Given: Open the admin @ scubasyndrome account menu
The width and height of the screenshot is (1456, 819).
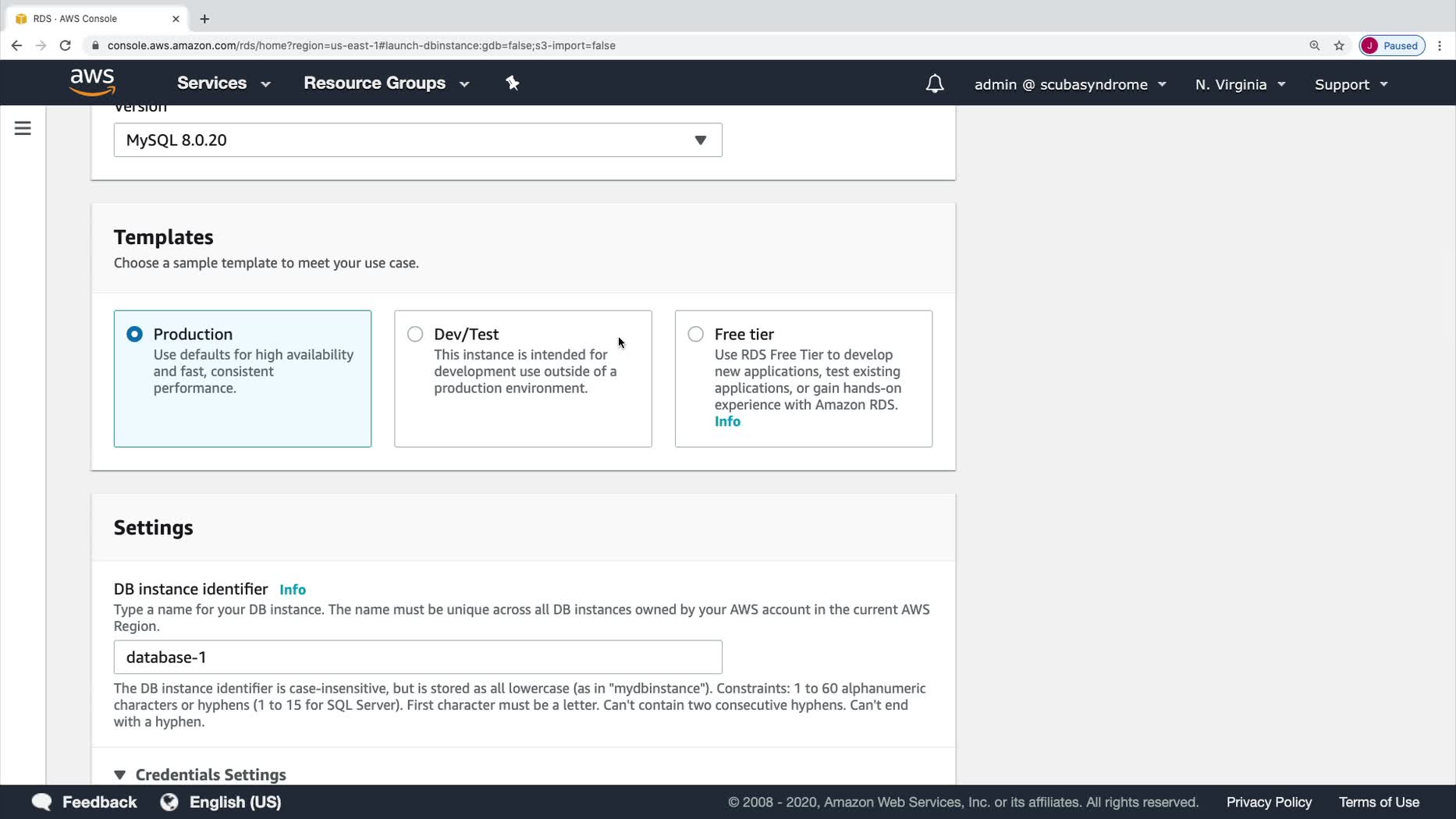Looking at the screenshot, I should point(1071,84).
